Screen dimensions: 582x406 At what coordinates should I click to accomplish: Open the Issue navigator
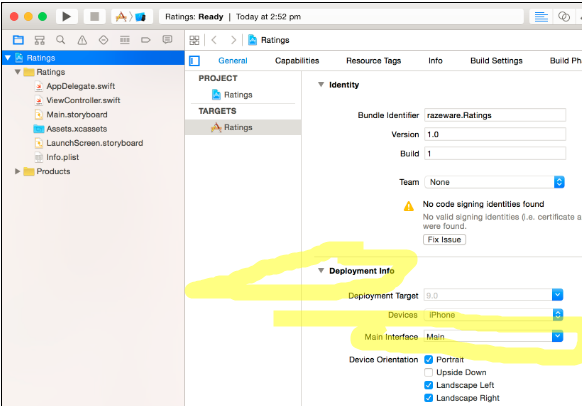click(82, 40)
